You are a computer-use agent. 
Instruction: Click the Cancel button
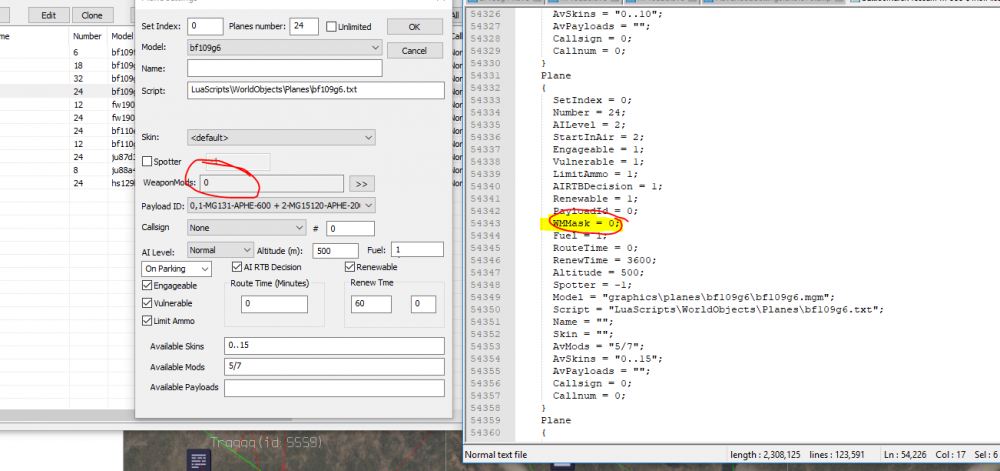click(415, 50)
